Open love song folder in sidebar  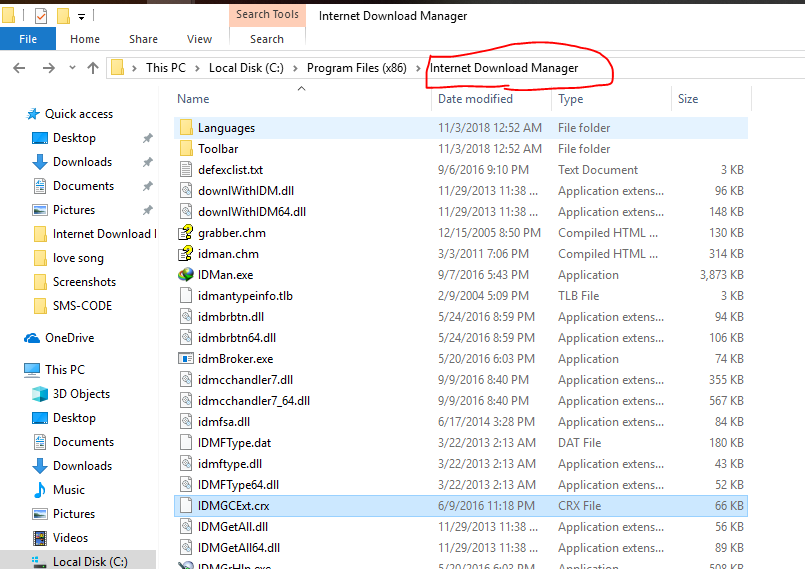pyautogui.click(x=78, y=258)
